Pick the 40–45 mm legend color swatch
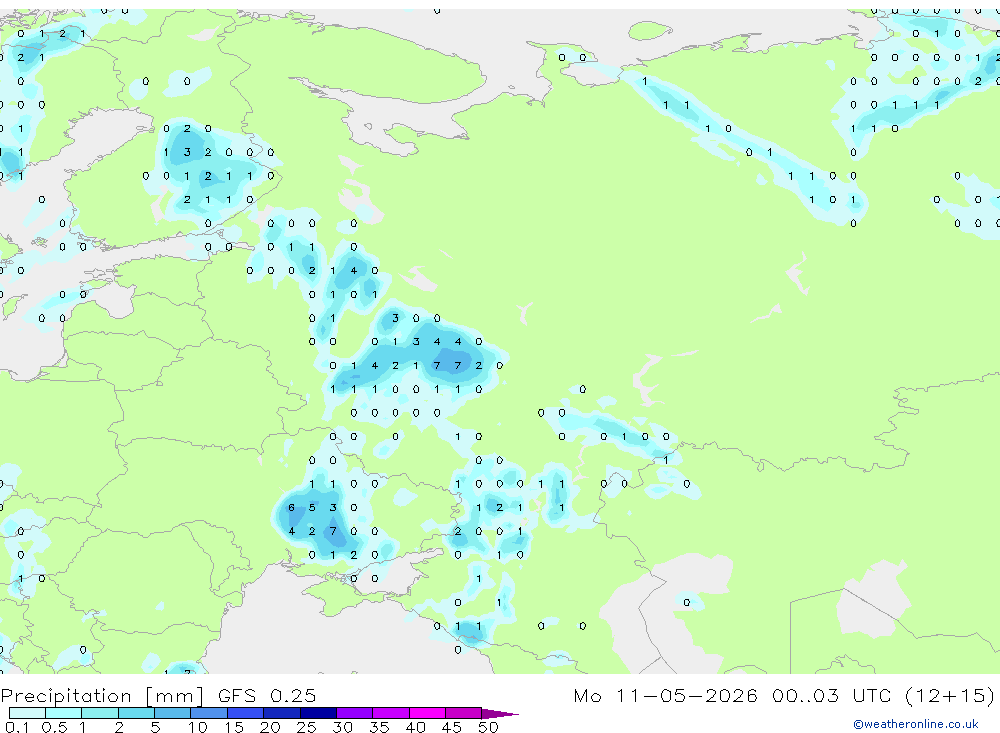This screenshot has height=733, width=1000. [x=427, y=713]
